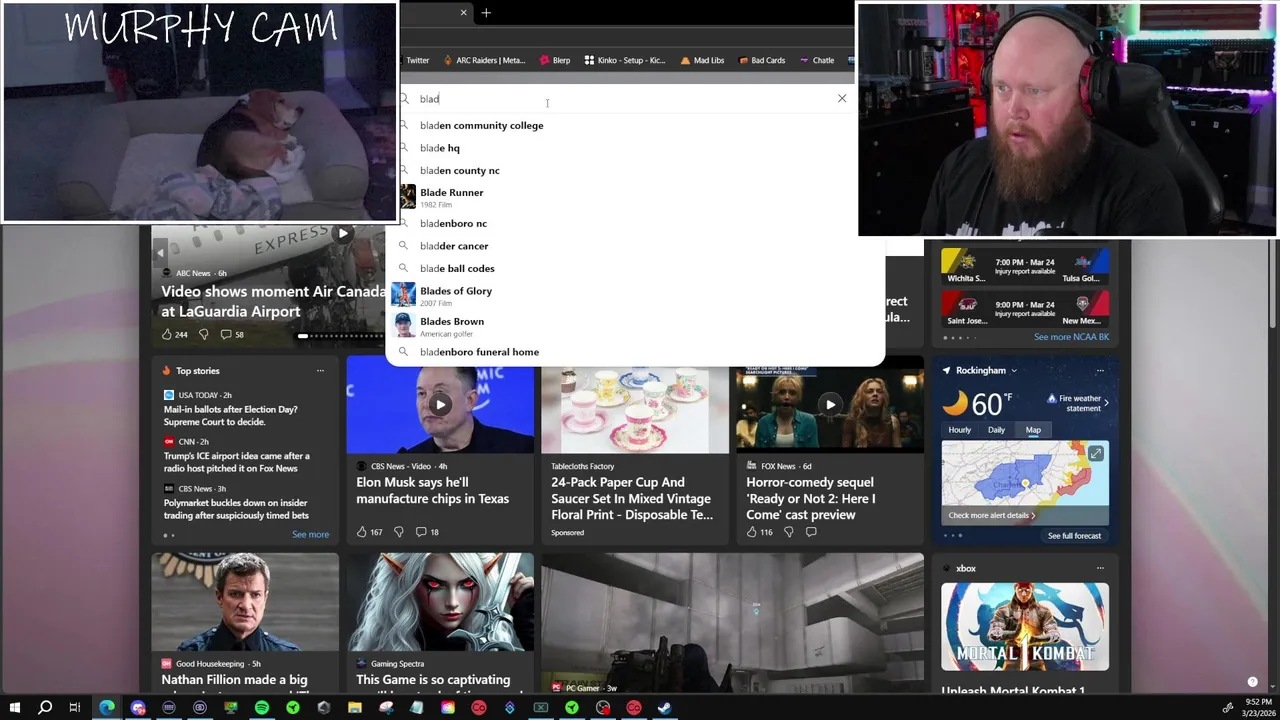Open the Mortal Kombat 1 Xbox thumbnail

[1025, 627]
